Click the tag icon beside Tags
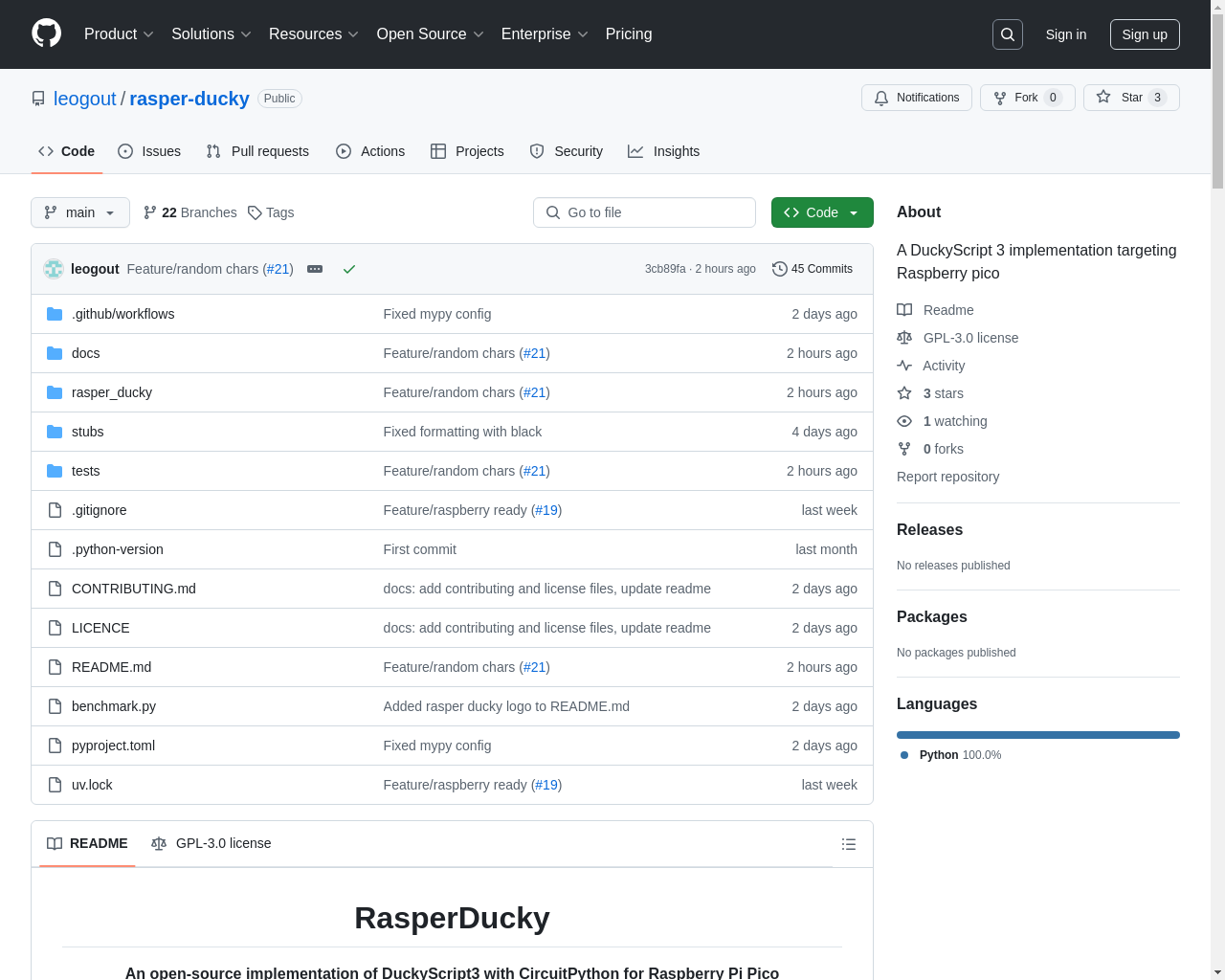 [x=255, y=212]
